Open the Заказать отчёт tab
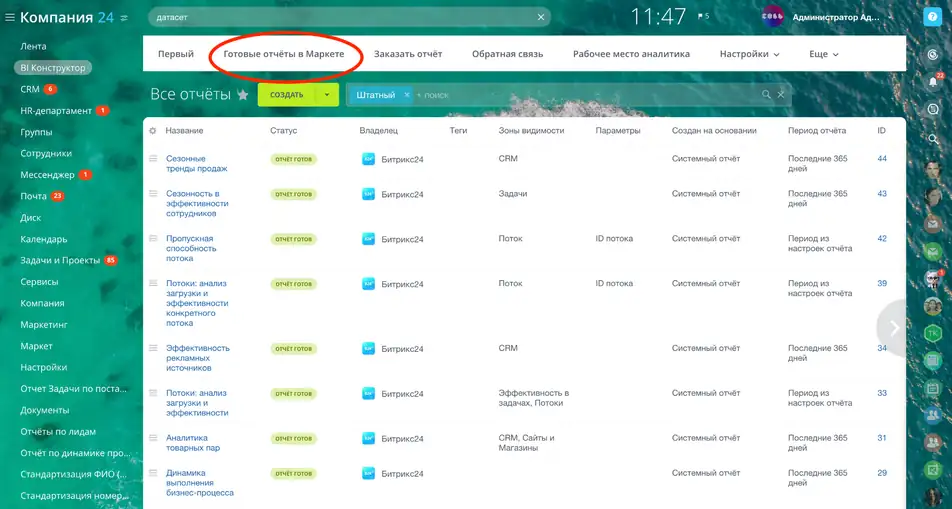Screen dimensions: 952x509 point(408,54)
